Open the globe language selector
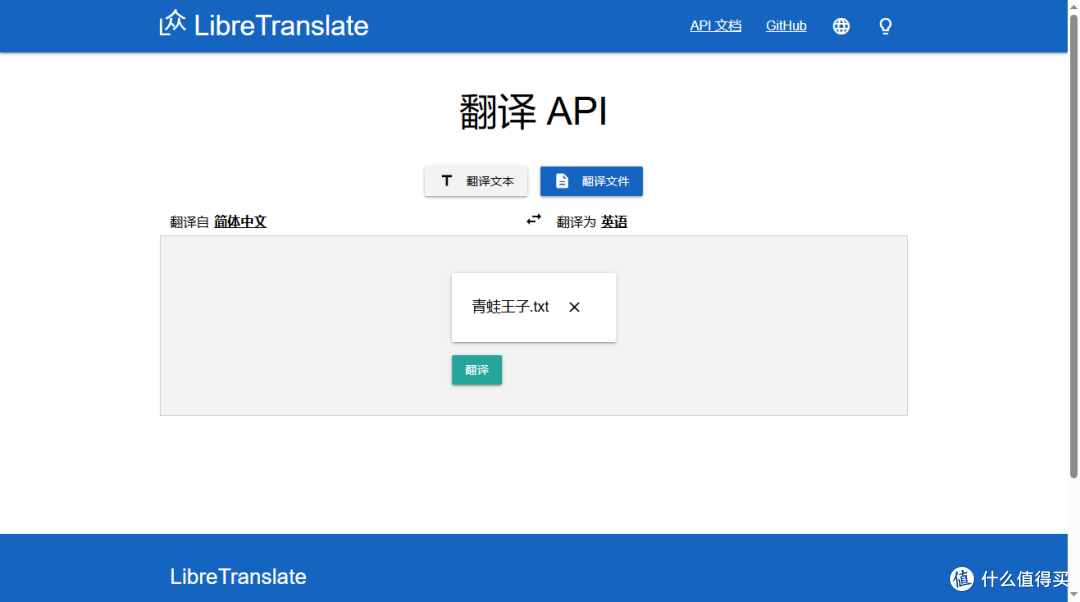This screenshot has height=602, width=1080. click(x=841, y=26)
